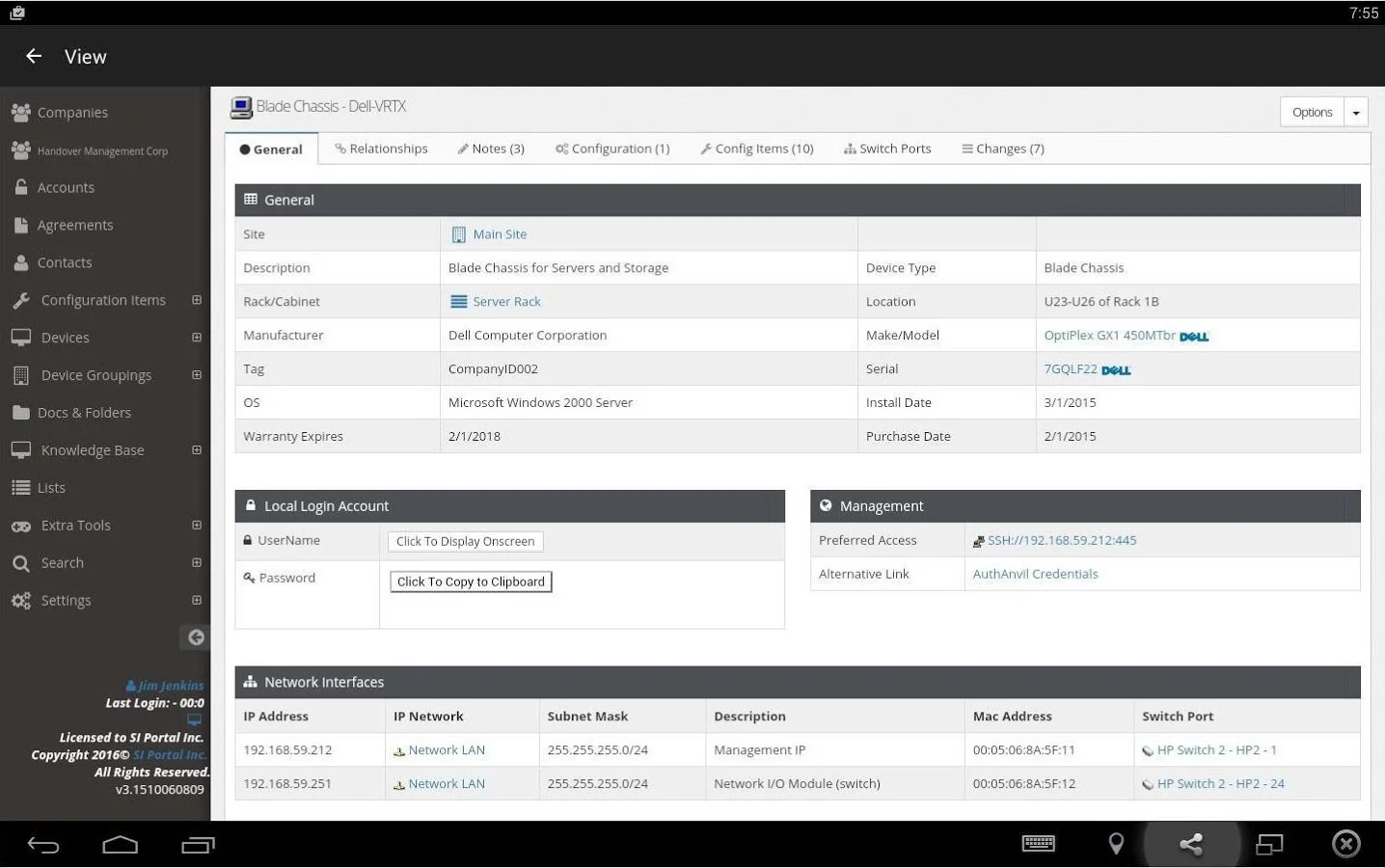Open HP Switch 2 - HP2 - 24 link
The height and width of the screenshot is (868, 1385).
pyautogui.click(x=1220, y=784)
